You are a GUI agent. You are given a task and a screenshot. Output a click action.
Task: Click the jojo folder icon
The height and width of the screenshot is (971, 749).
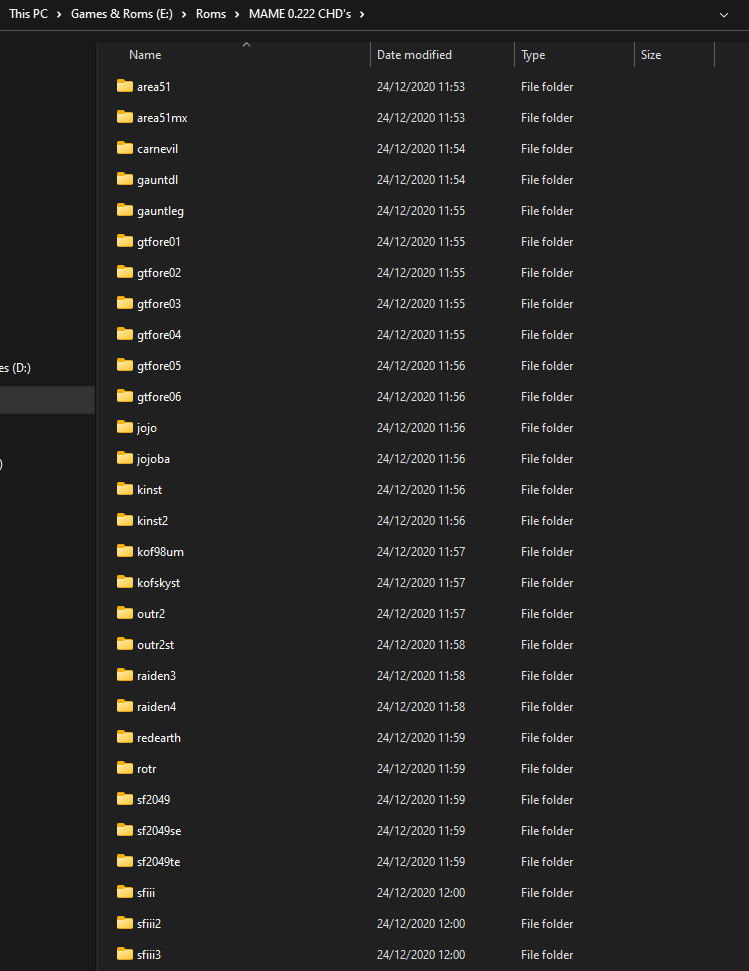[x=125, y=427]
